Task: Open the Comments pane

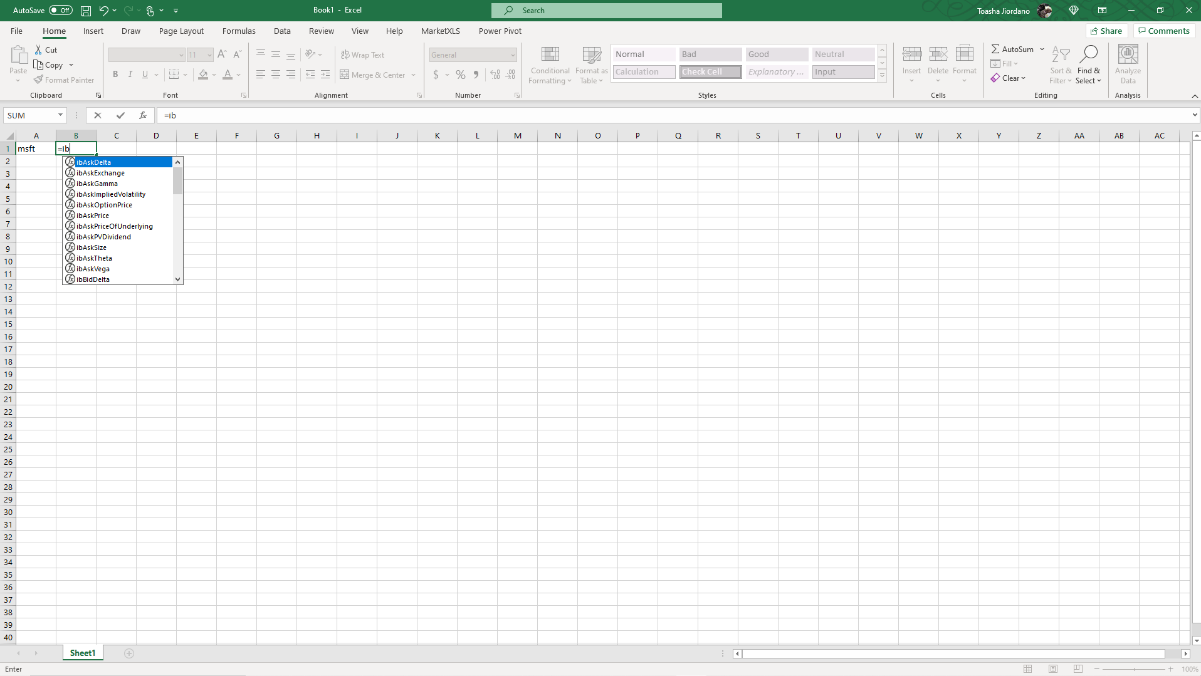Action: tap(1163, 31)
